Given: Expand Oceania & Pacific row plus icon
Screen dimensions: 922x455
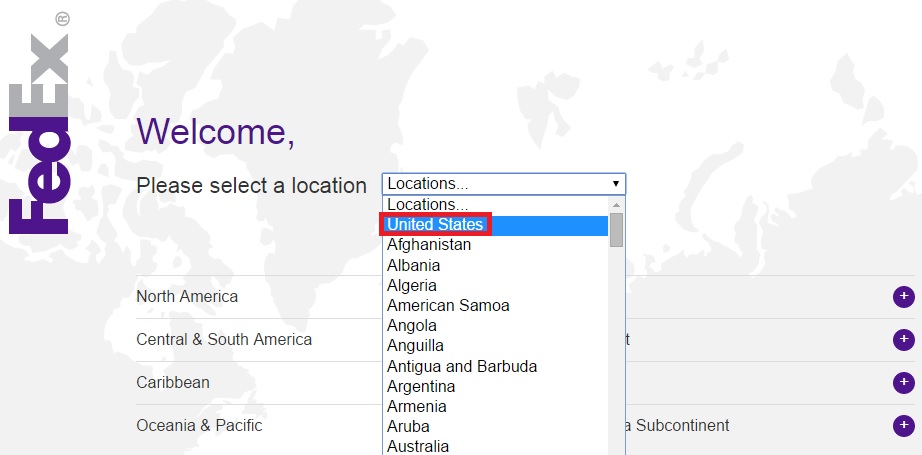Looking at the screenshot, I should pos(904,426).
